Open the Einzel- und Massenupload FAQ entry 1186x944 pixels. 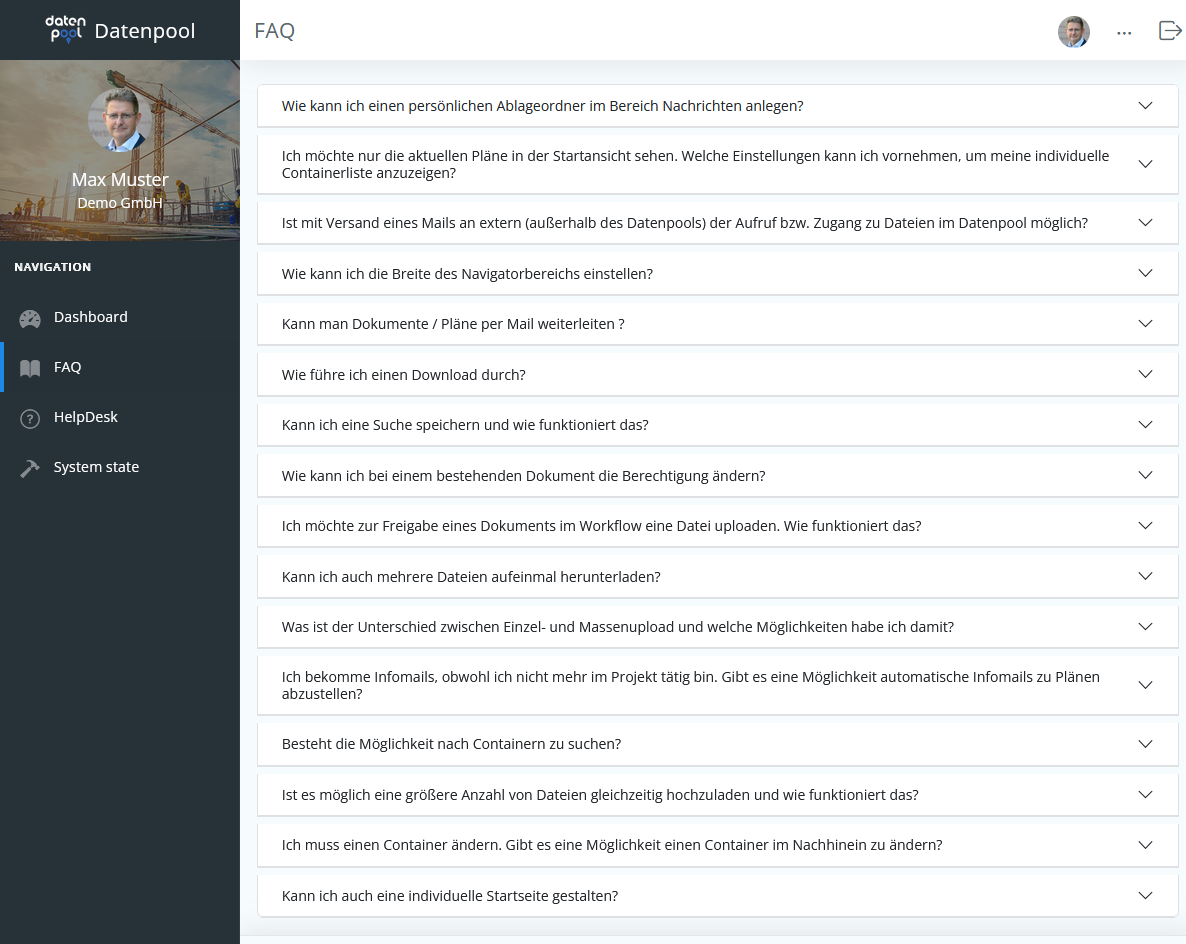pyautogui.click(x=1145, y=626)
